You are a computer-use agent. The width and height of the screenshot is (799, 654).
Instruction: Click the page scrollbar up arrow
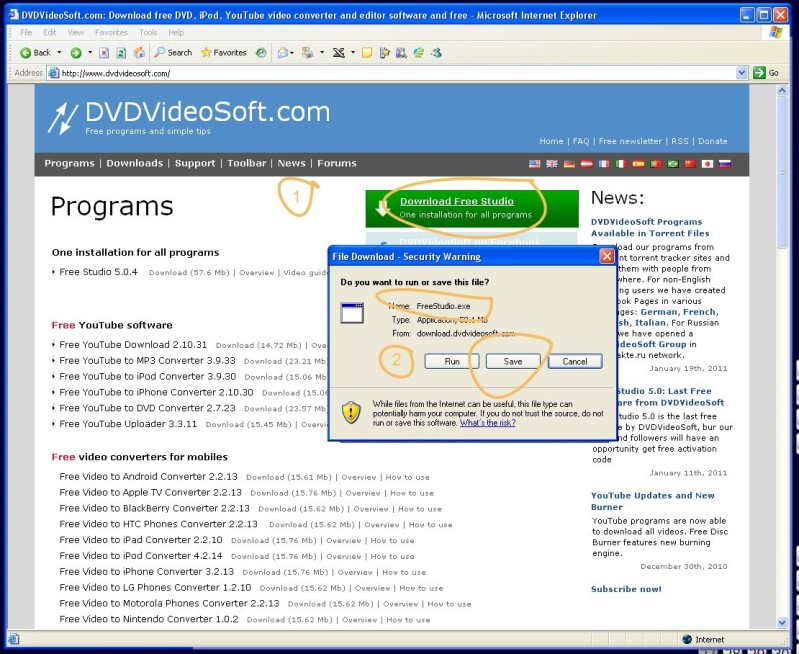click(782, 91)
